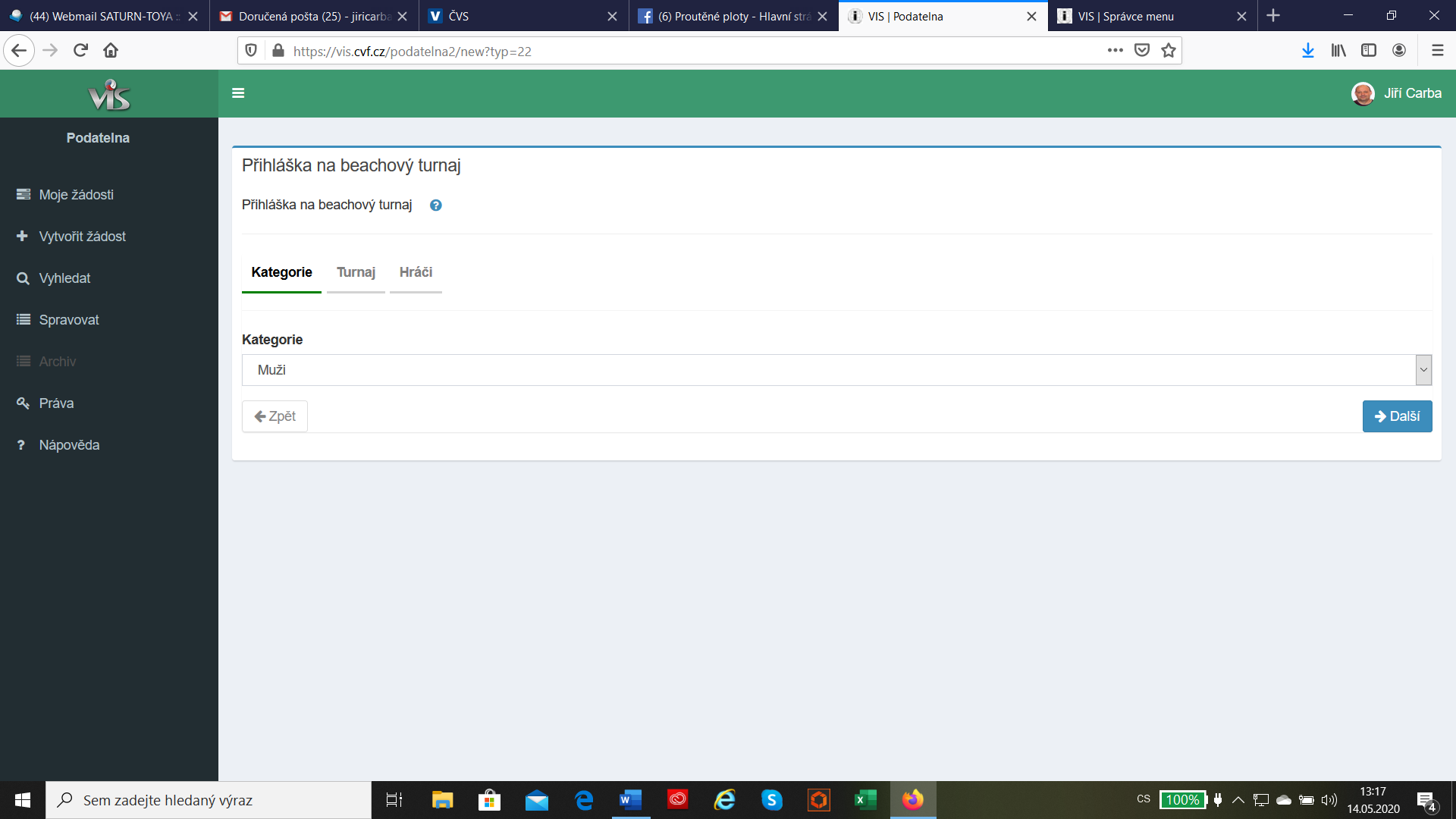Image resolution: width=1456 pixels, height=819 pixels.
Task: Open the Kategorie dropdown showing Muži
Action: click(836, 370)
